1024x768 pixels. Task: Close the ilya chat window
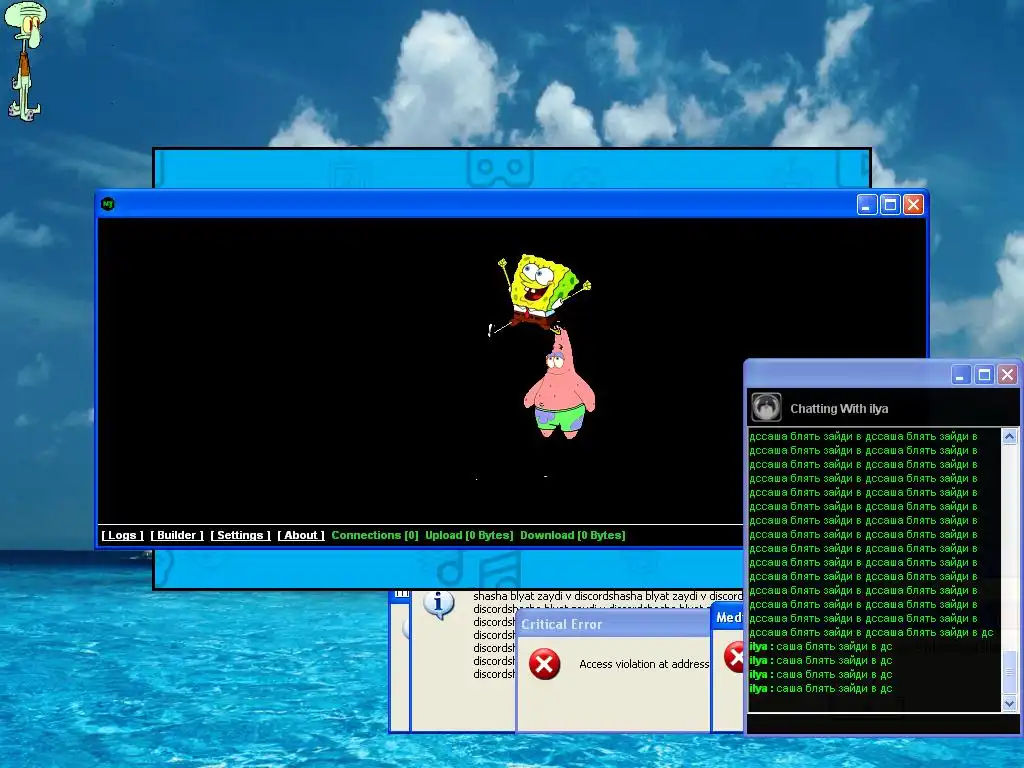coord(1008,375)
